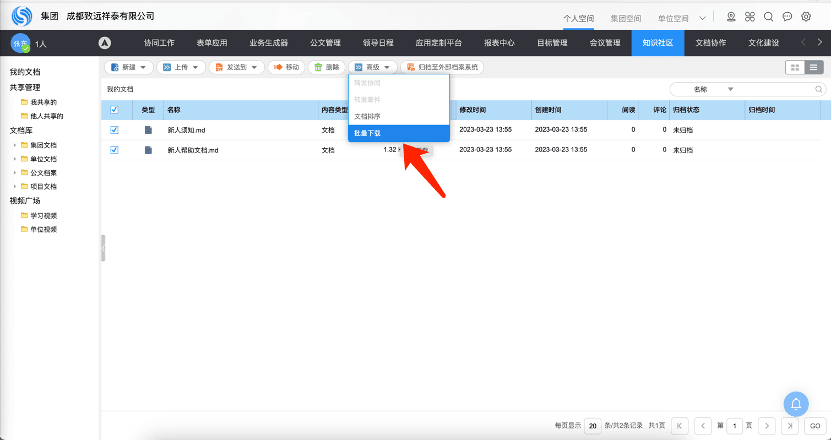Image resolution: width=832 pixels, height=440 pixels.
Task: Click the Seeyon logo icon
Action: (x=22, y=16)
